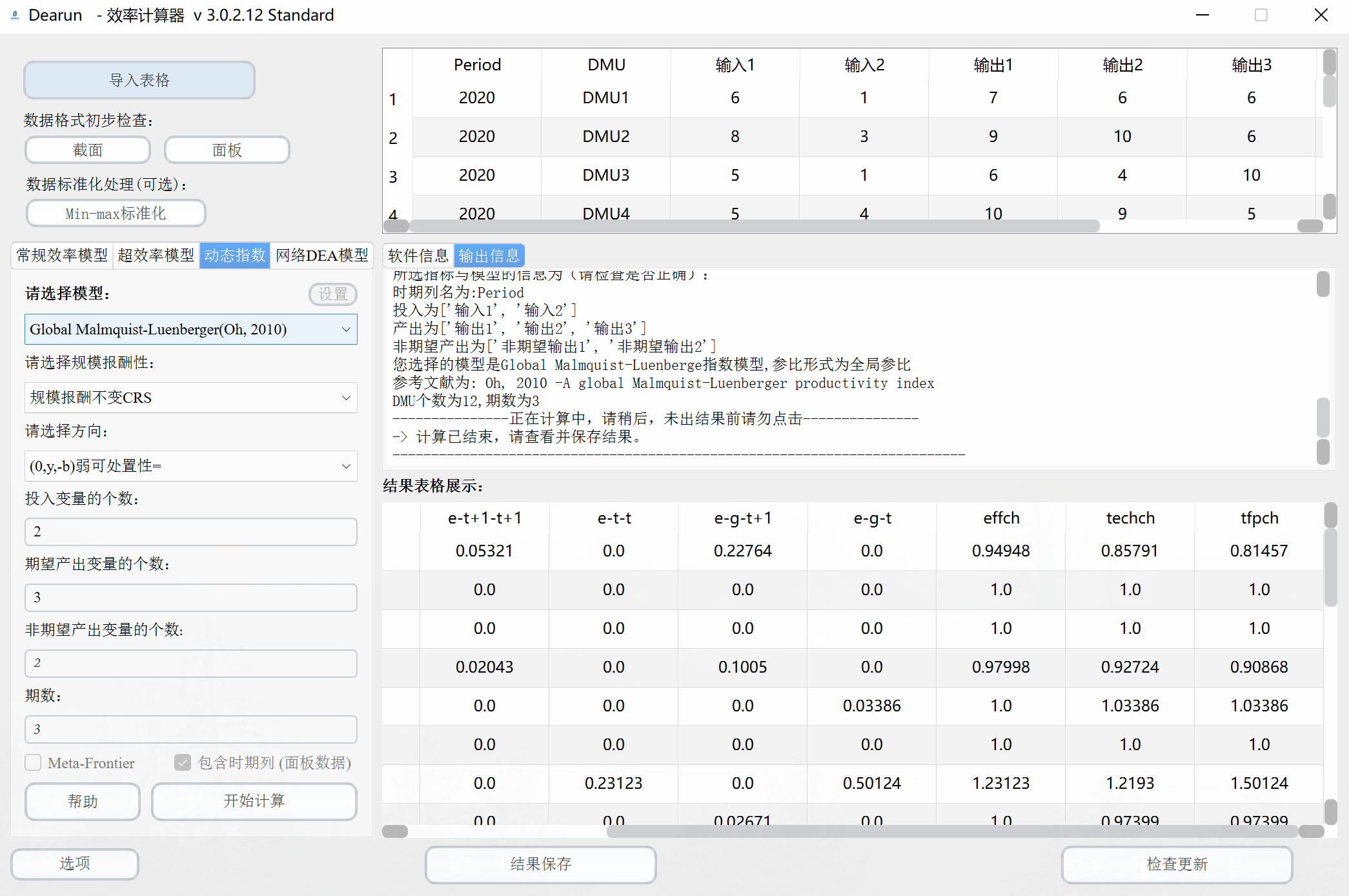Click the 设置 settings button
1349x896 pixels.
pyautogui.click(x=332, y=294)
